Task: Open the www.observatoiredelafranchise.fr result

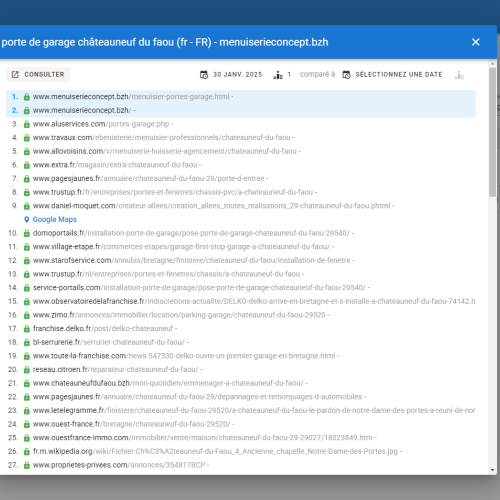Action: tap(254, 301)
